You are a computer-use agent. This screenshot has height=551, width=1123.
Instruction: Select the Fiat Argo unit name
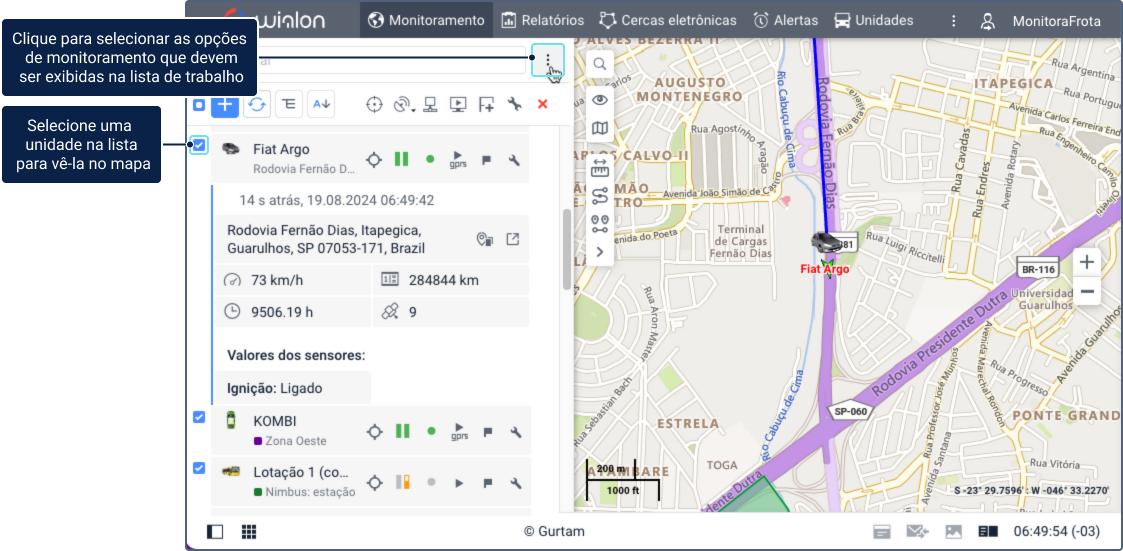(x=281, y=149)
